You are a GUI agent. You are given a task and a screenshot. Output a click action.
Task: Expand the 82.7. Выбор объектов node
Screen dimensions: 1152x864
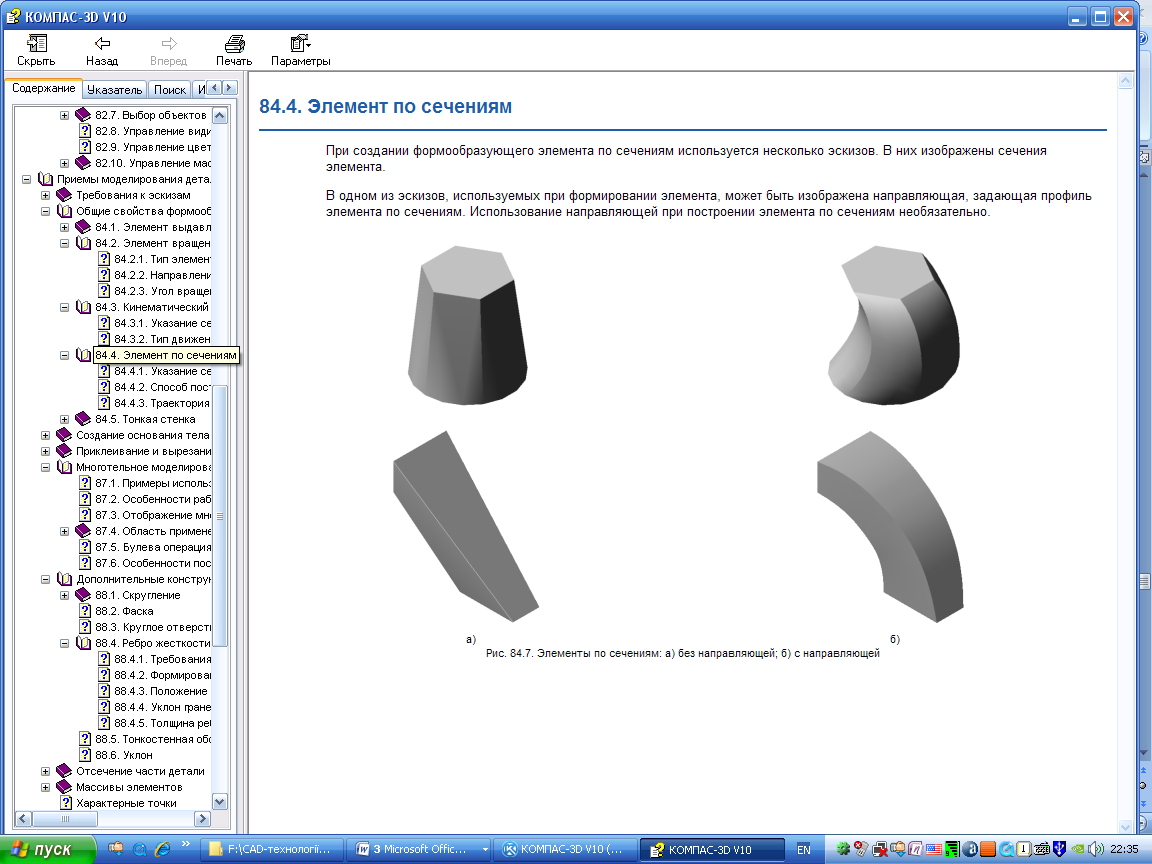(x=65, y=115)
